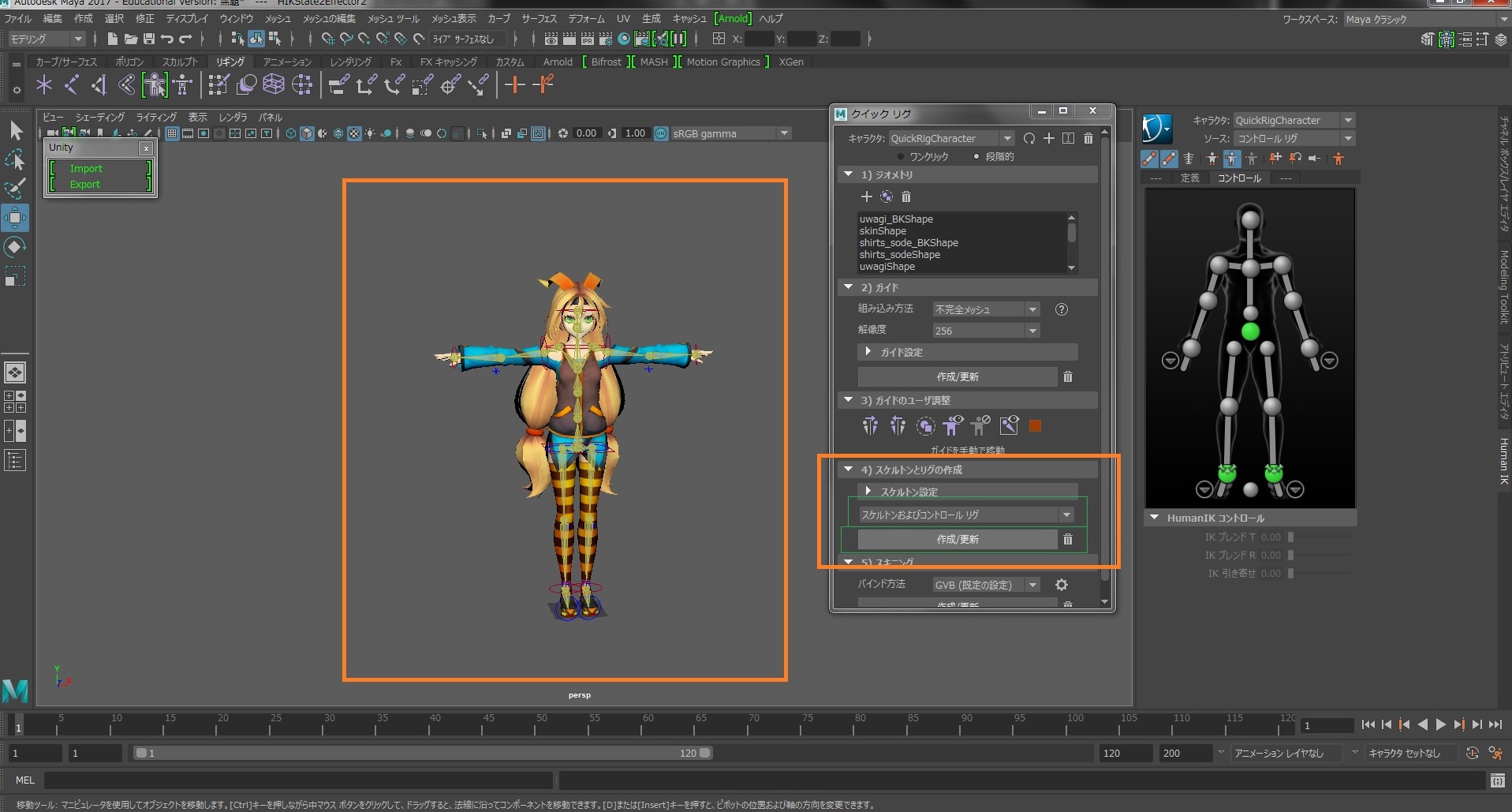Click the Lattice deformer shelf icon

point(274,84)
